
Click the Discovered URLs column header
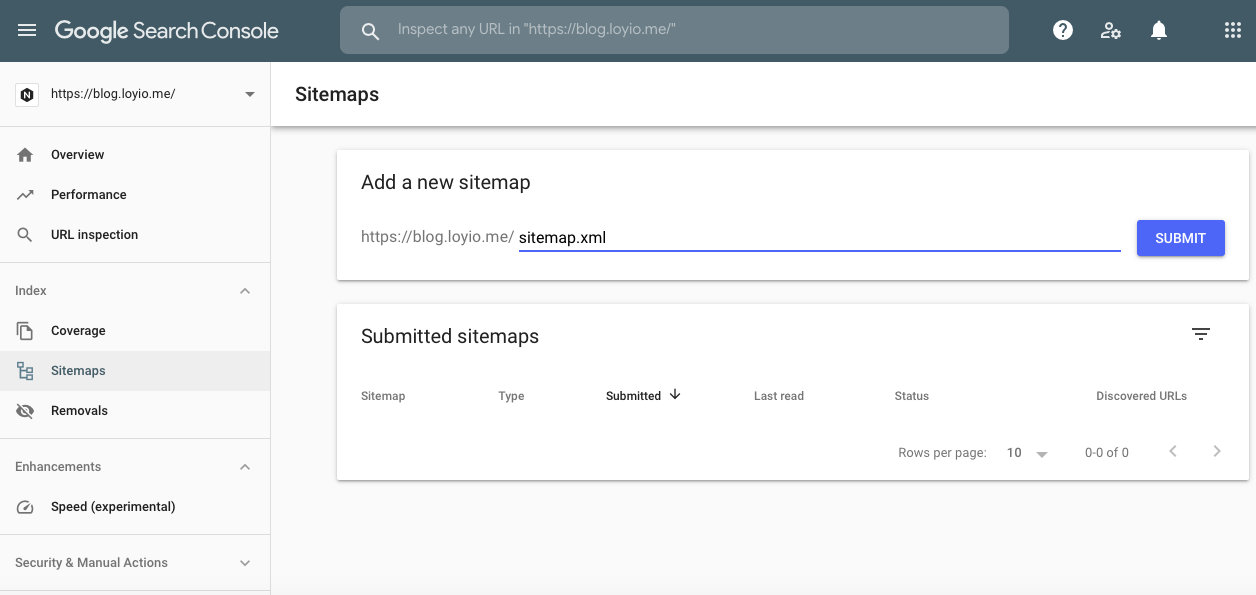coord(1142,396)
